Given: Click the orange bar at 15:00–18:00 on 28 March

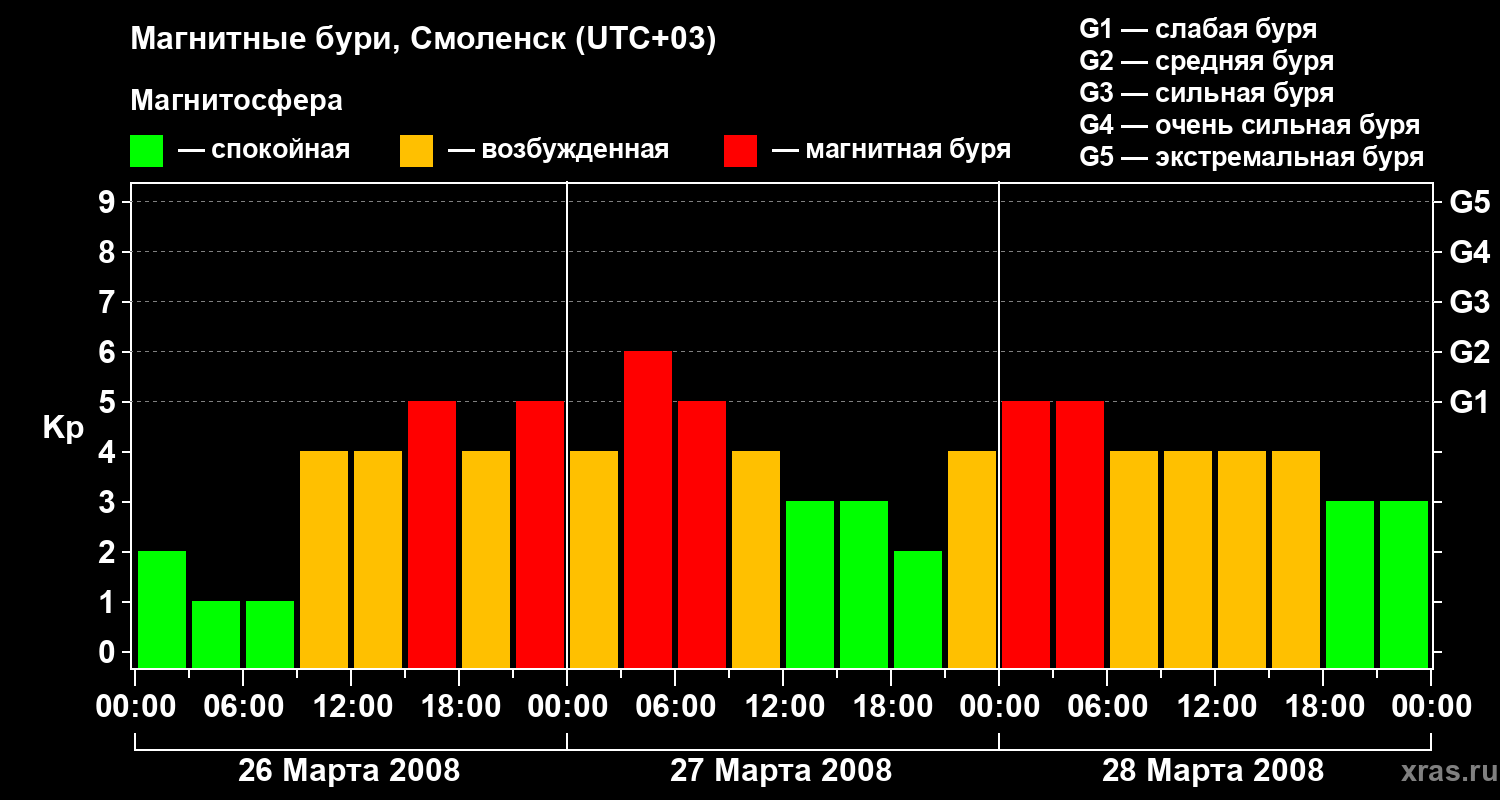Looking at the screenshot, I should click(1296, 560).
